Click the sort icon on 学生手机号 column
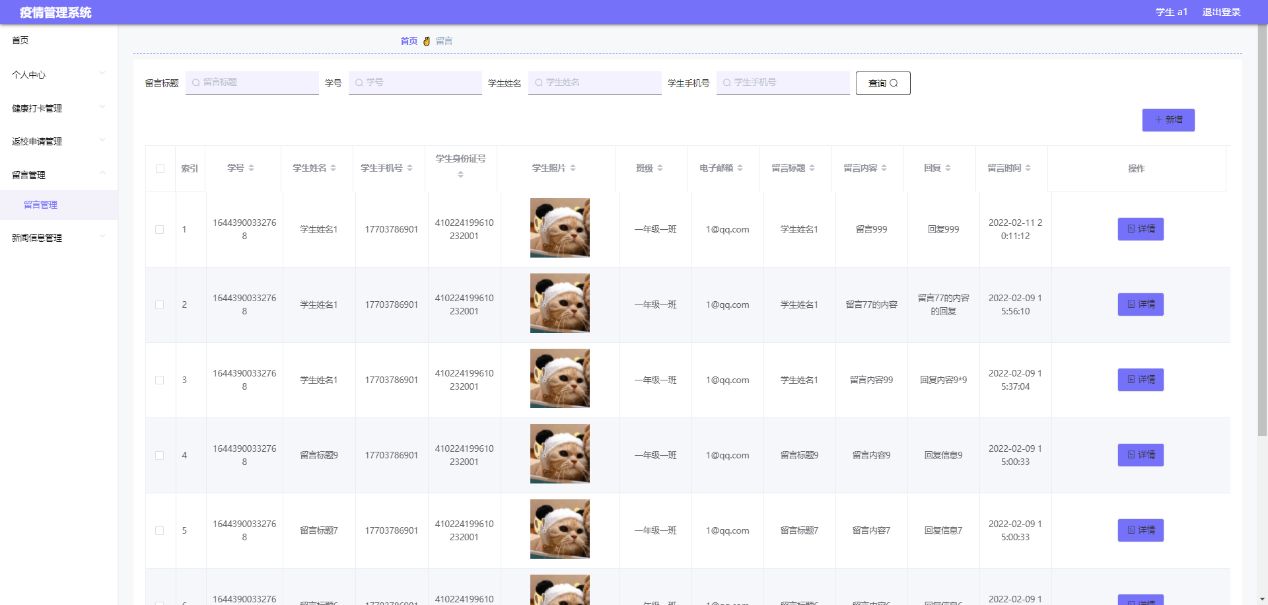Image resolution: width=1268 pixels, height=605 pixels. coord(411,168)
